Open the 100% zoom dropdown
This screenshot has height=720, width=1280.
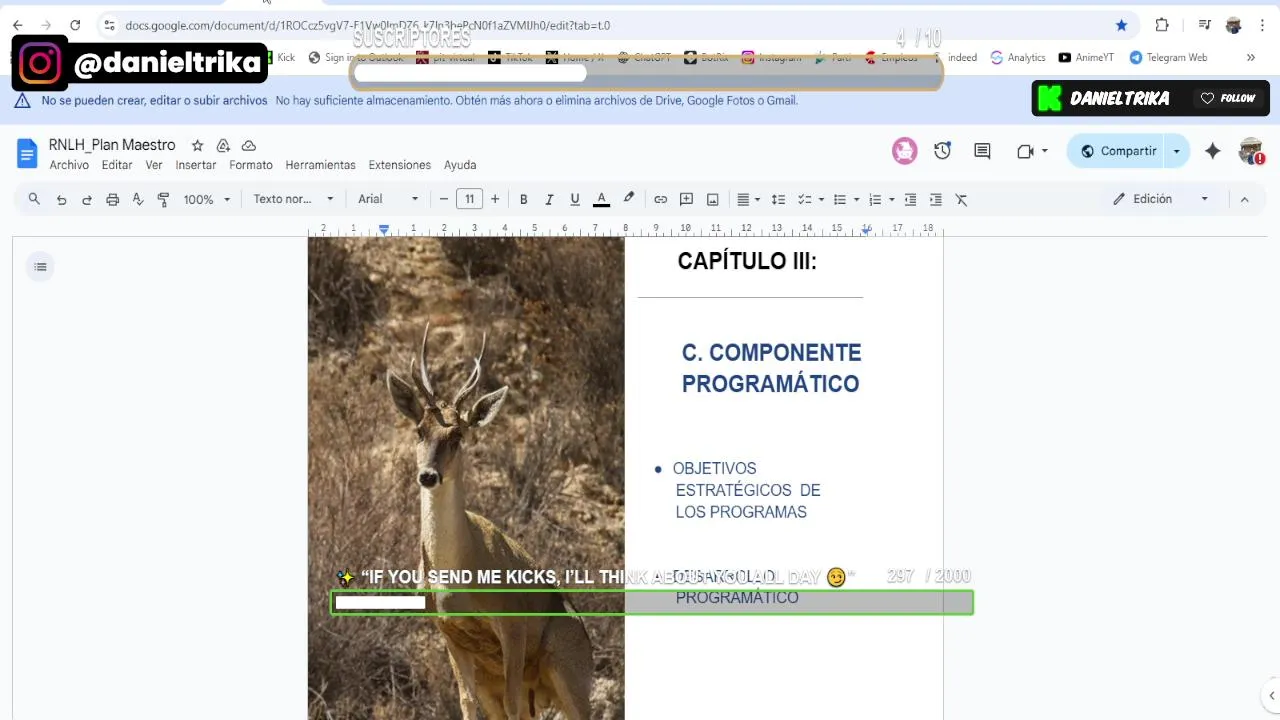coord(206,199)
